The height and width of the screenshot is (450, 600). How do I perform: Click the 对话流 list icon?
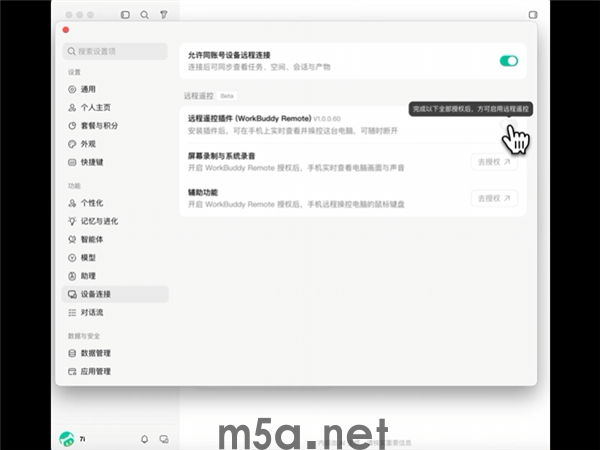pyautogui.click(x=72, y=313)
